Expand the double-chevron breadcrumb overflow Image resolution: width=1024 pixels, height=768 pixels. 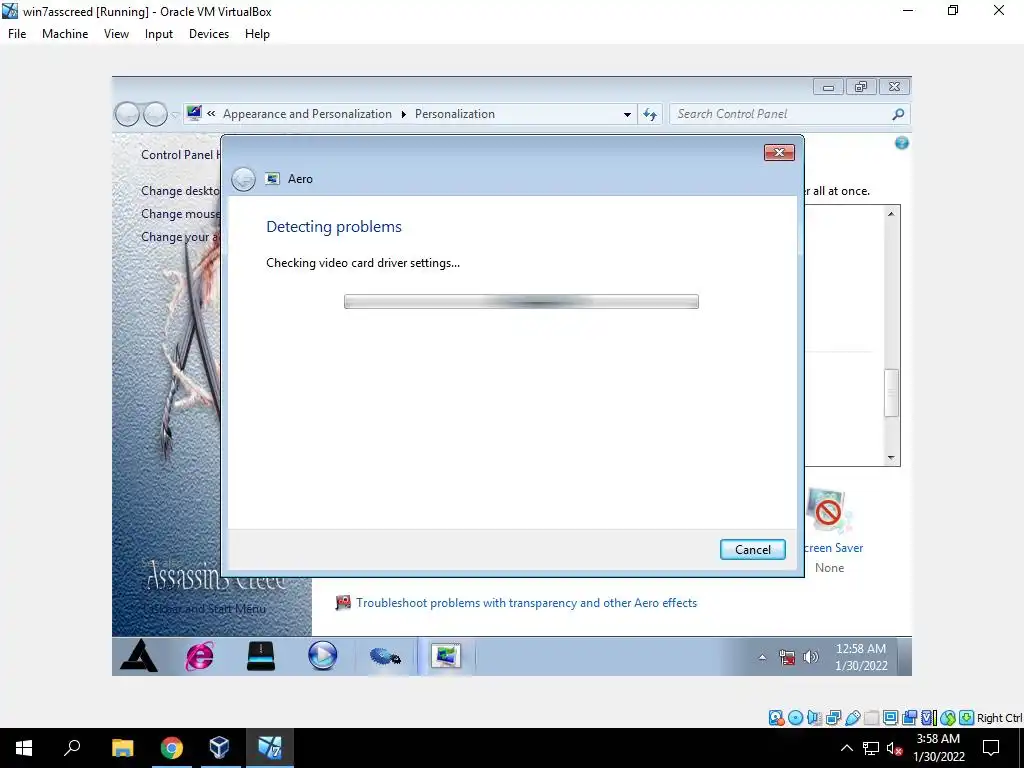click(211, 114)
